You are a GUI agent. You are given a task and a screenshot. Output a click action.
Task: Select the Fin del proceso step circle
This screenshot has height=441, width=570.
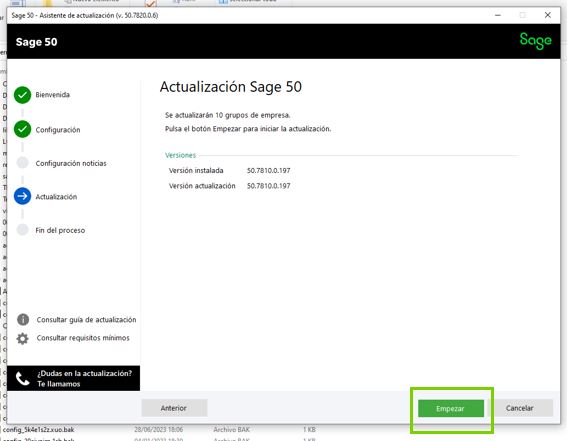(x=23, y=230)
